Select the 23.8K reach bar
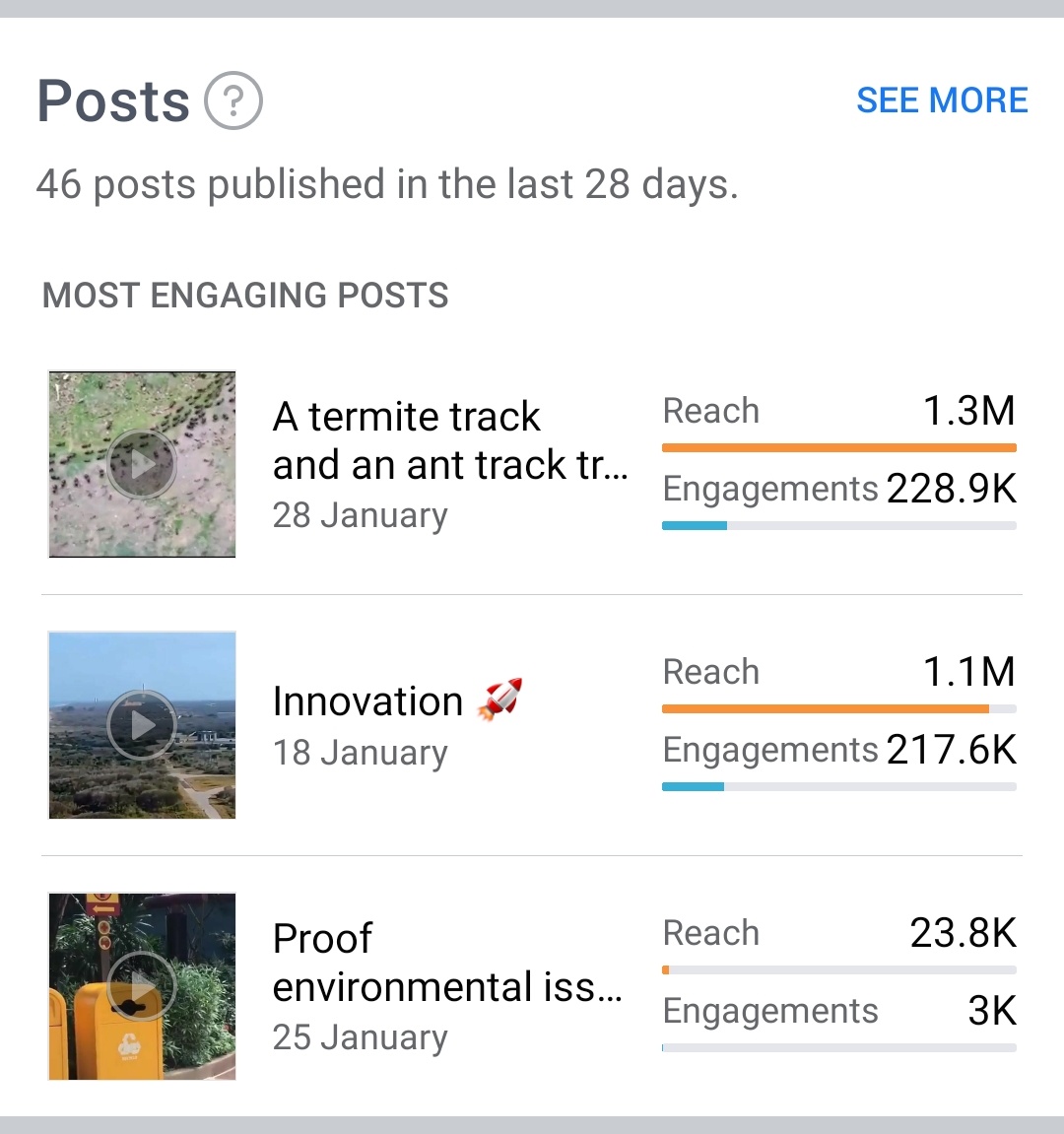Viewport: 1064px width, 1134px height. pos(839,969)
